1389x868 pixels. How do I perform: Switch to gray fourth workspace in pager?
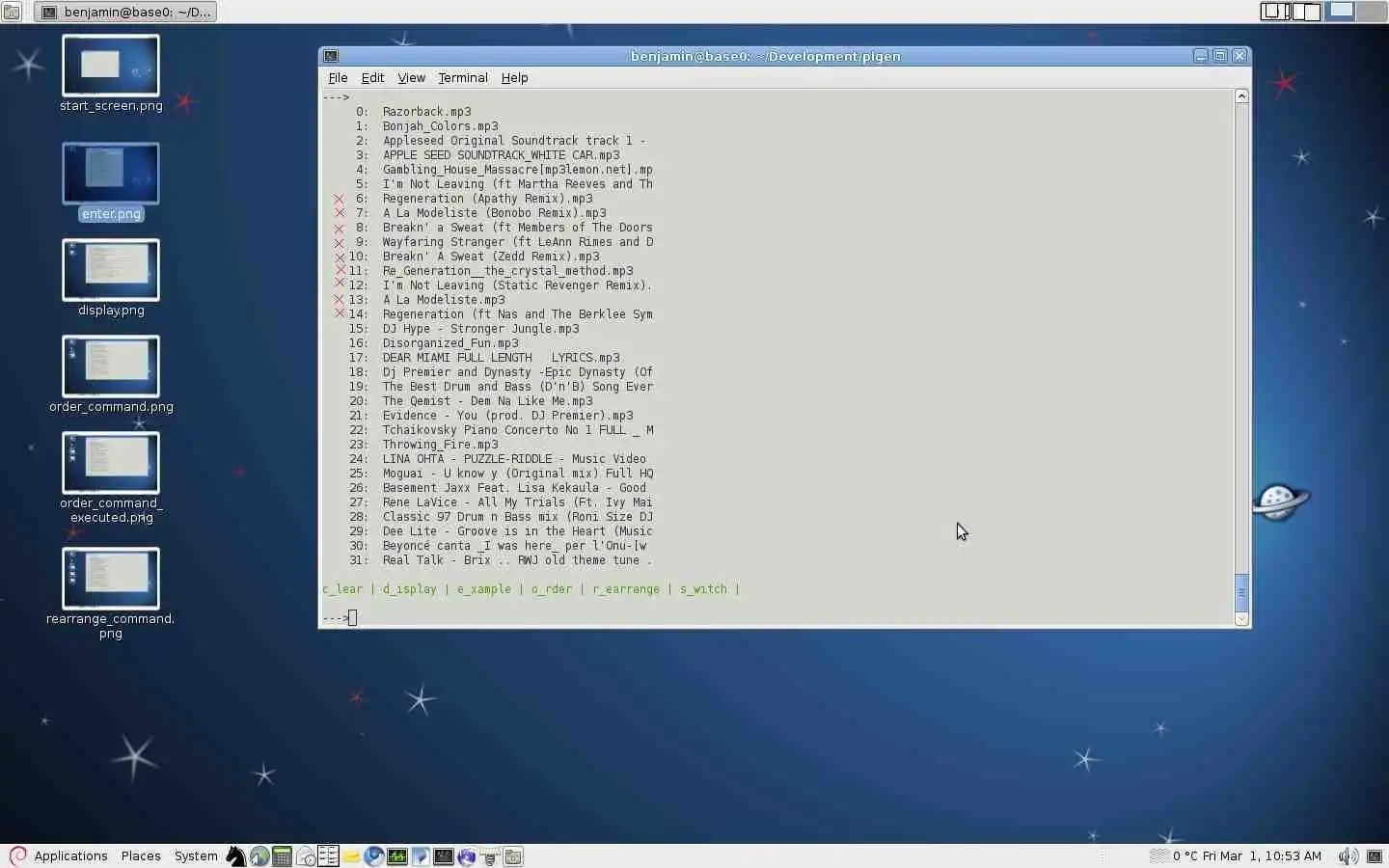(x=1372, y=11)
